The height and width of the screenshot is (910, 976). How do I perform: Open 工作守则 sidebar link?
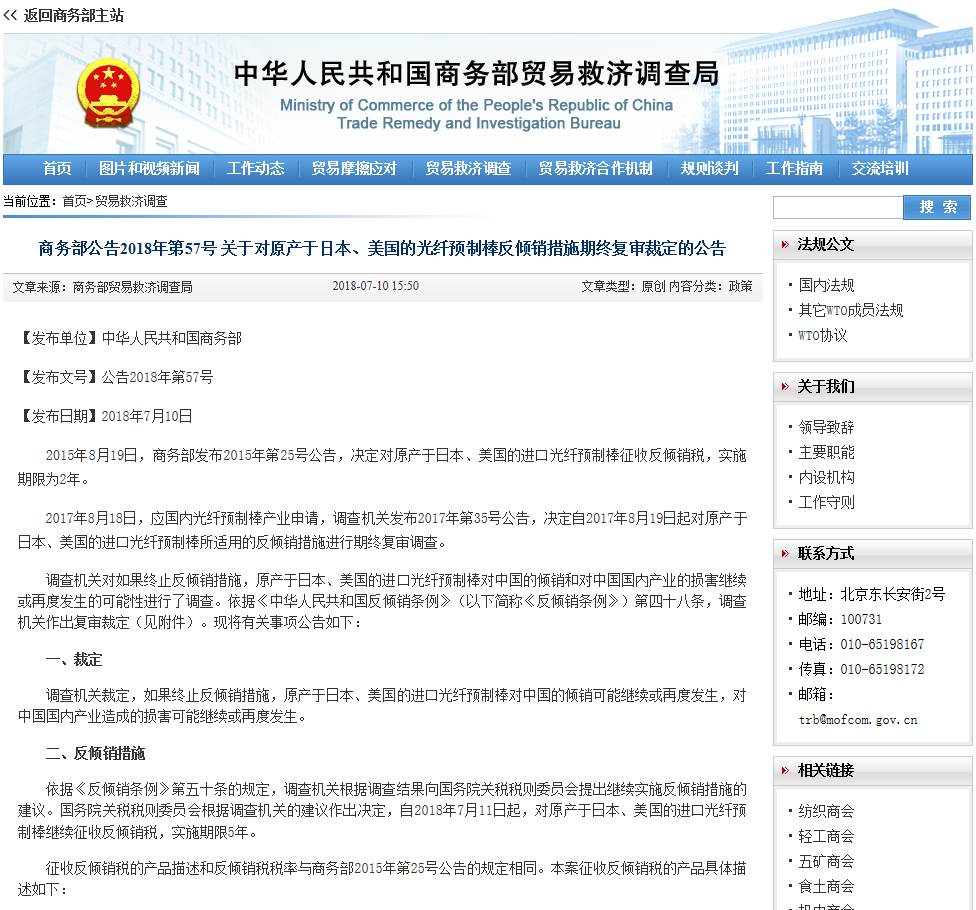click(826, 502)
